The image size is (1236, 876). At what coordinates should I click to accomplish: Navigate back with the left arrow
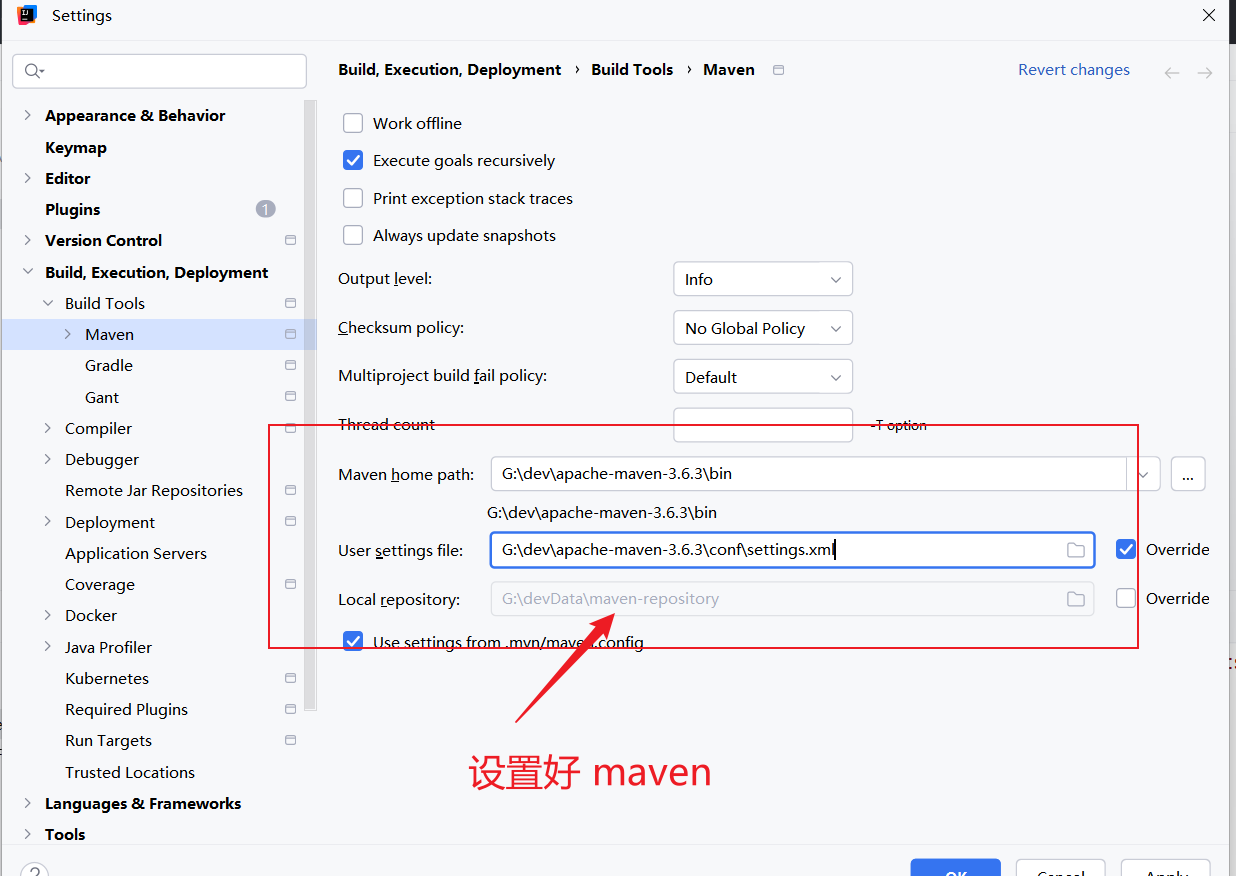point(1172,73)
